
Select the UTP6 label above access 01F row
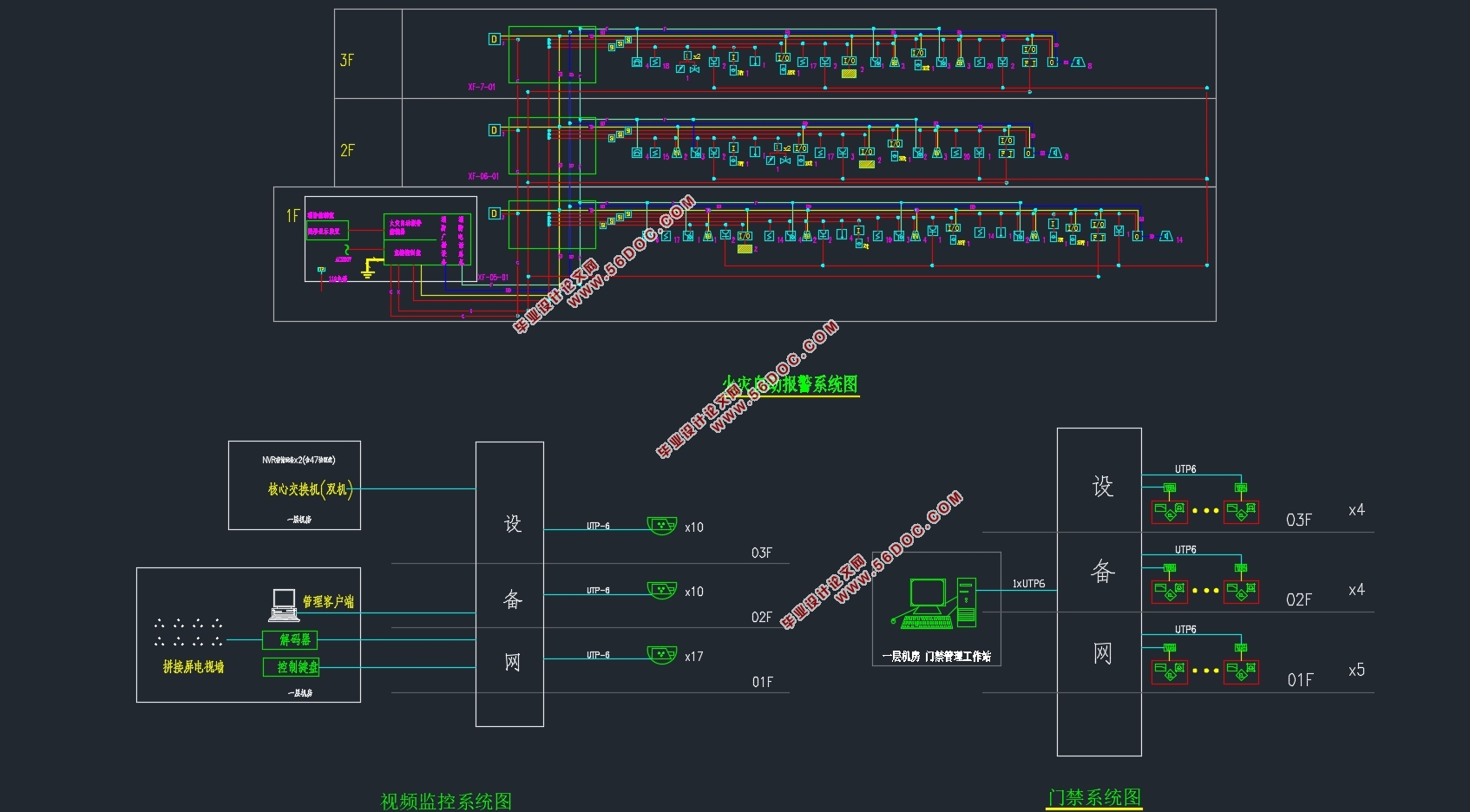pos(1185,629)
